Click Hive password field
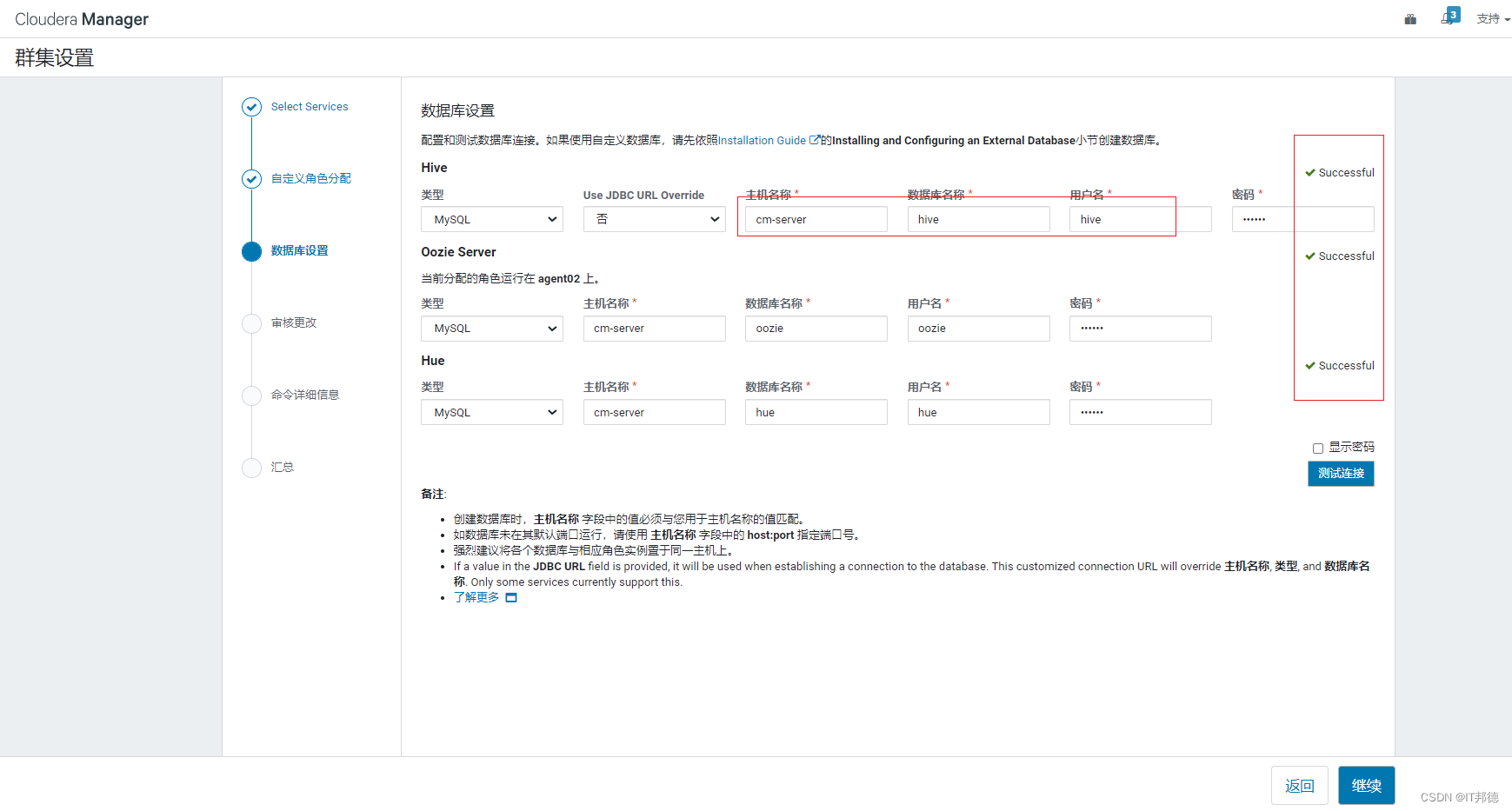Viewport: 1512px width, 811px height. pos(1303,220)
